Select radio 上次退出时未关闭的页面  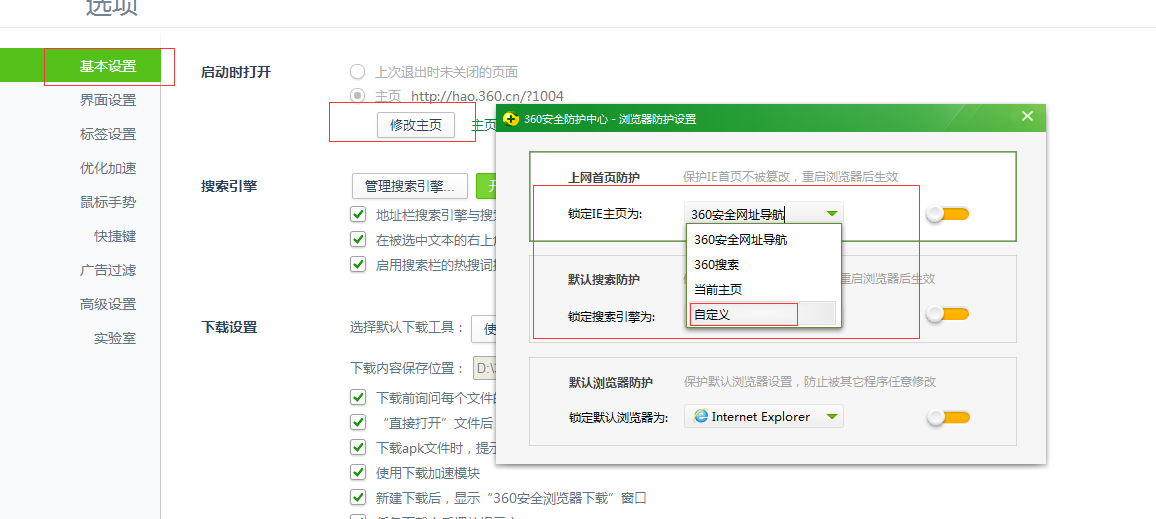tap(358, 72)
